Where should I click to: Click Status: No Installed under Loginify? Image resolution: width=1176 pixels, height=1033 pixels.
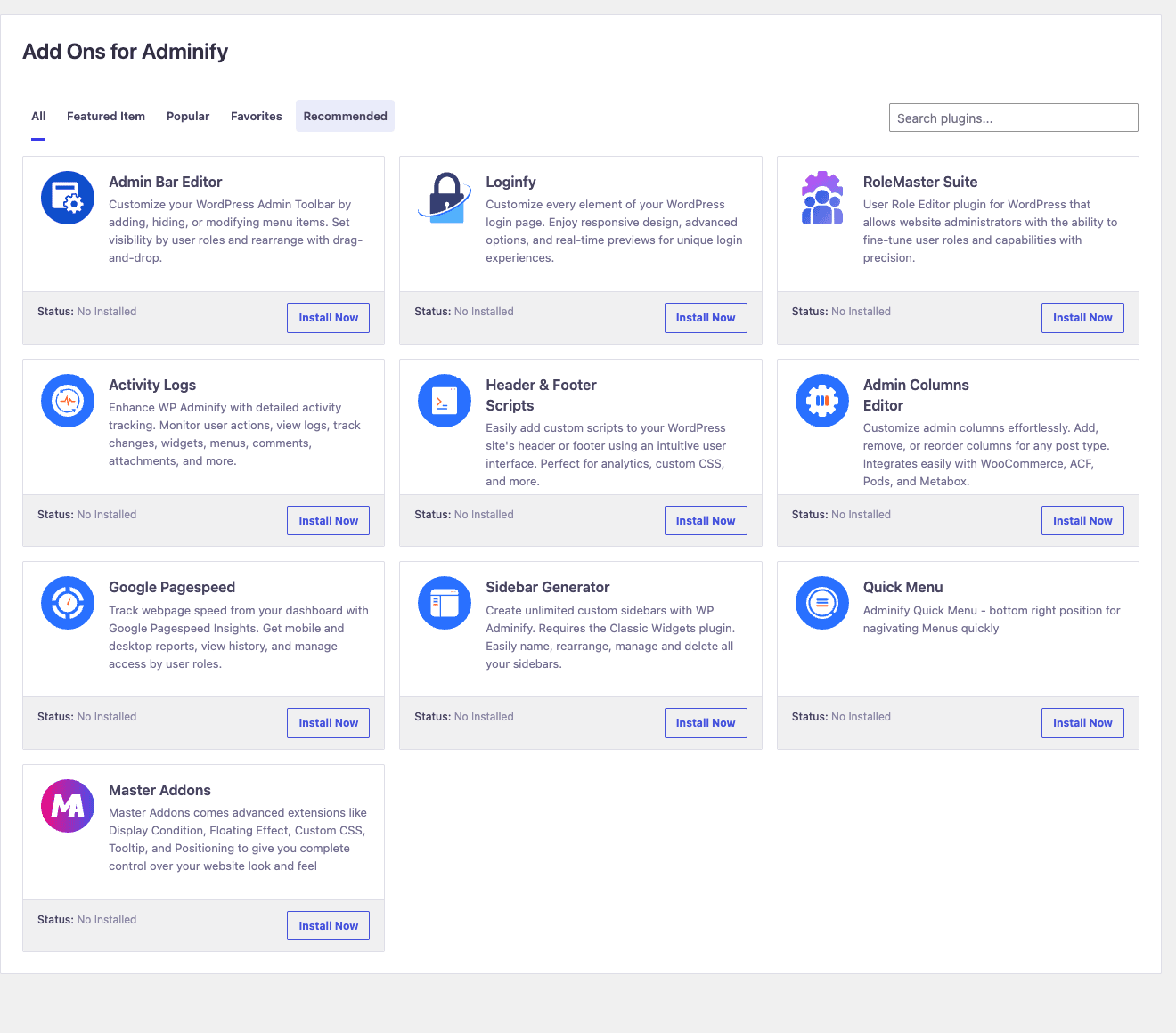pos(464,312)
